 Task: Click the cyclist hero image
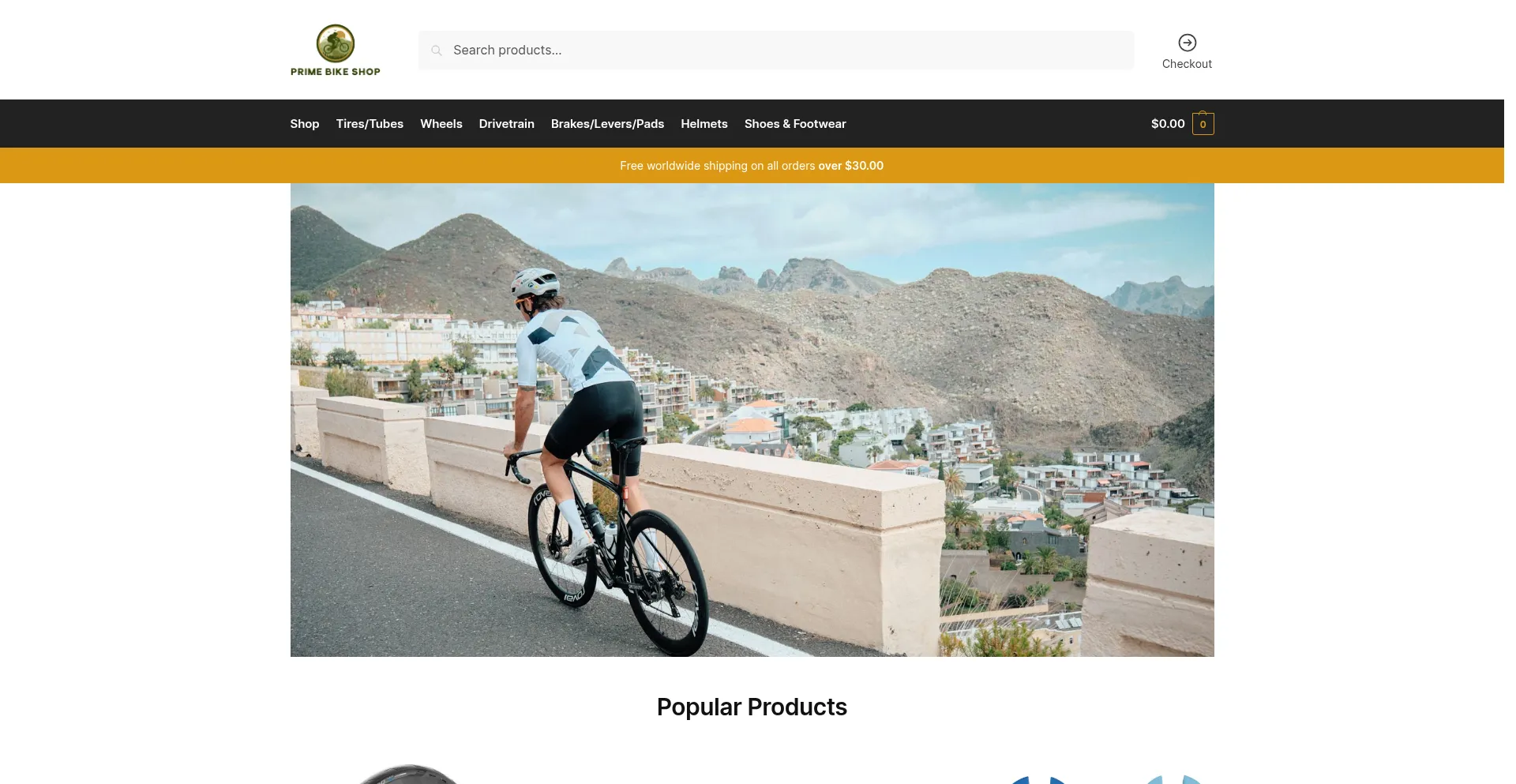coord(752,420)
